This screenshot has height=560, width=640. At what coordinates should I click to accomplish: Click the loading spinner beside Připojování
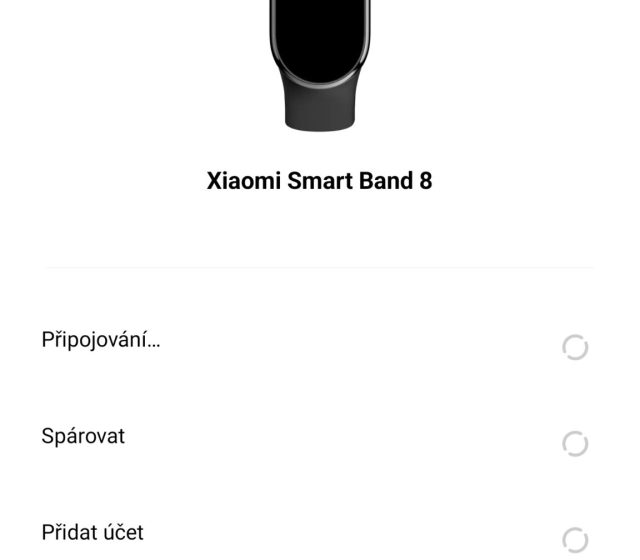(575, 347)
